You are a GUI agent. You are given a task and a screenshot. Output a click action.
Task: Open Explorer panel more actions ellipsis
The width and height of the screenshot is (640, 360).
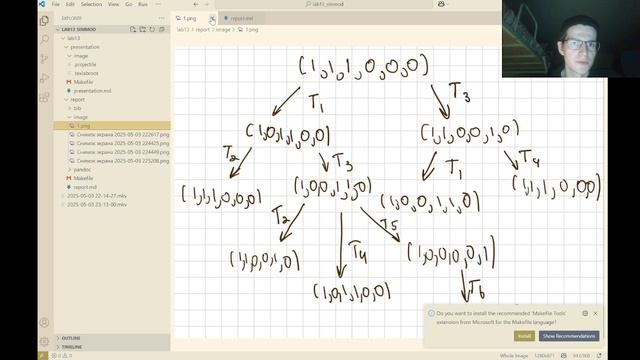pyautogui.click(x=162, y=18)
